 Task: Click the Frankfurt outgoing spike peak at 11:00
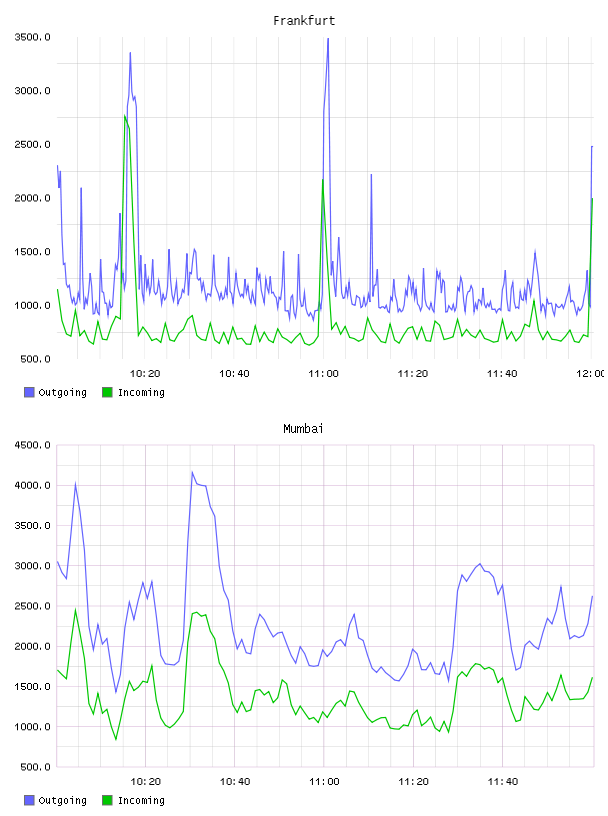pyautogui.click(x=328, y=40)
